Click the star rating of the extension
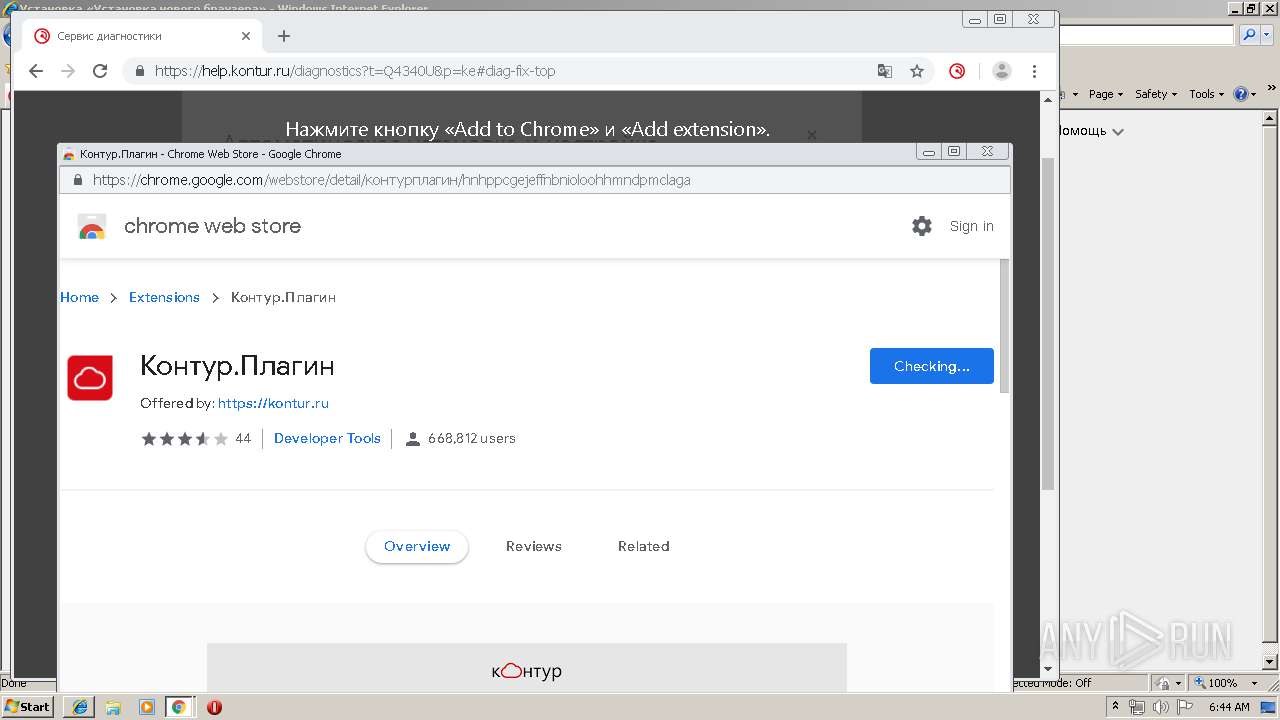 [185, 438]
